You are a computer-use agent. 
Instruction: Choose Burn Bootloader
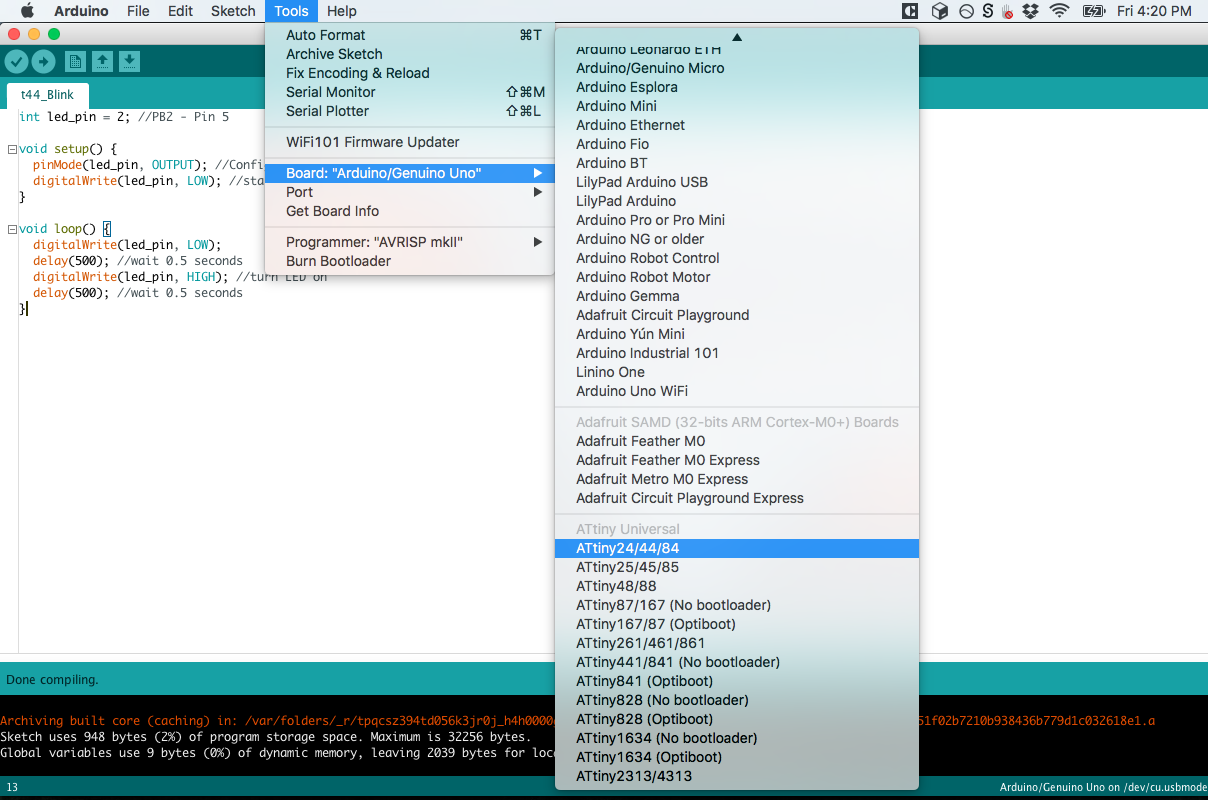pyautogui.click(x=410, y=261)
